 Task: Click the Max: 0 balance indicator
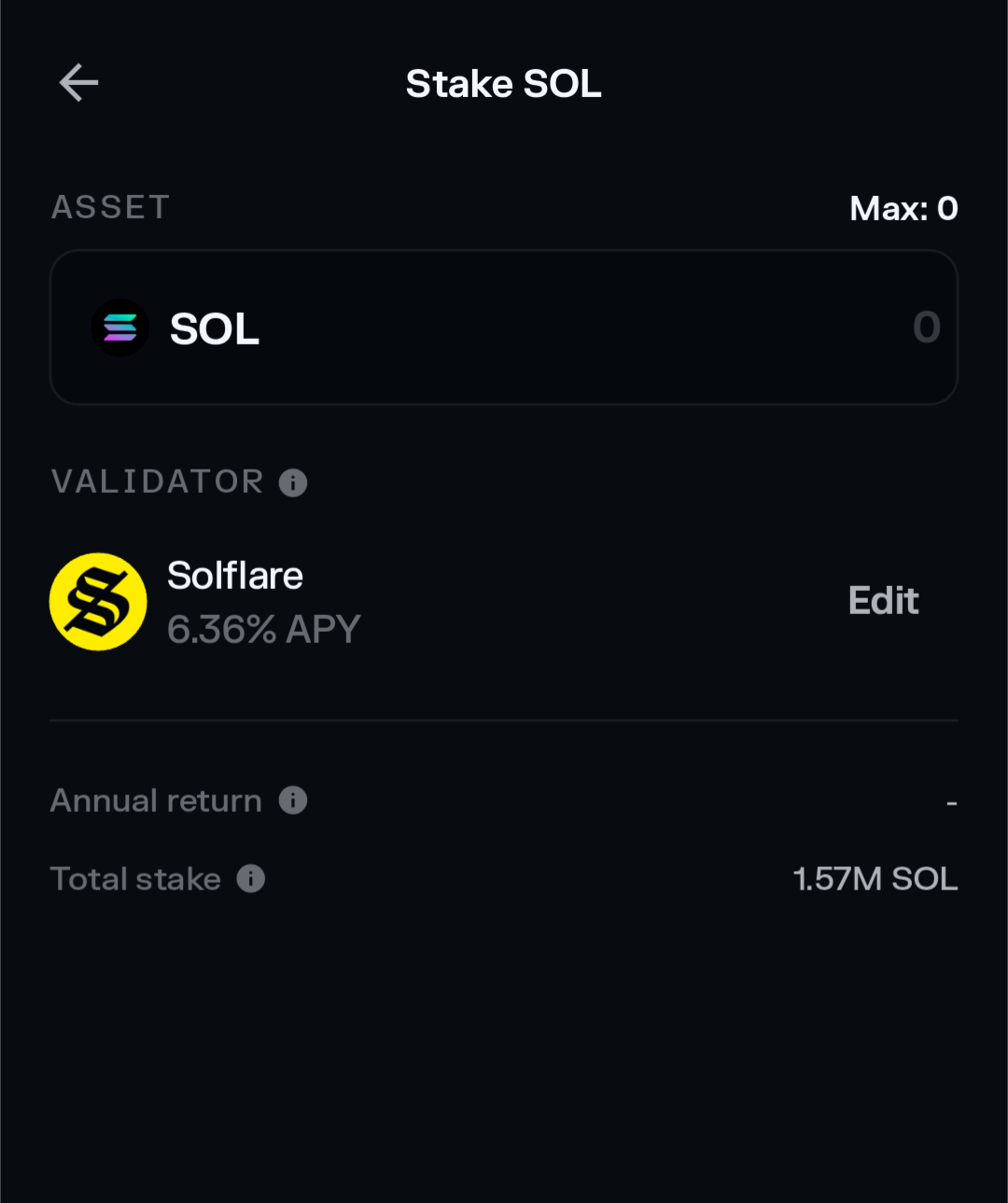[x=903, y=208]
